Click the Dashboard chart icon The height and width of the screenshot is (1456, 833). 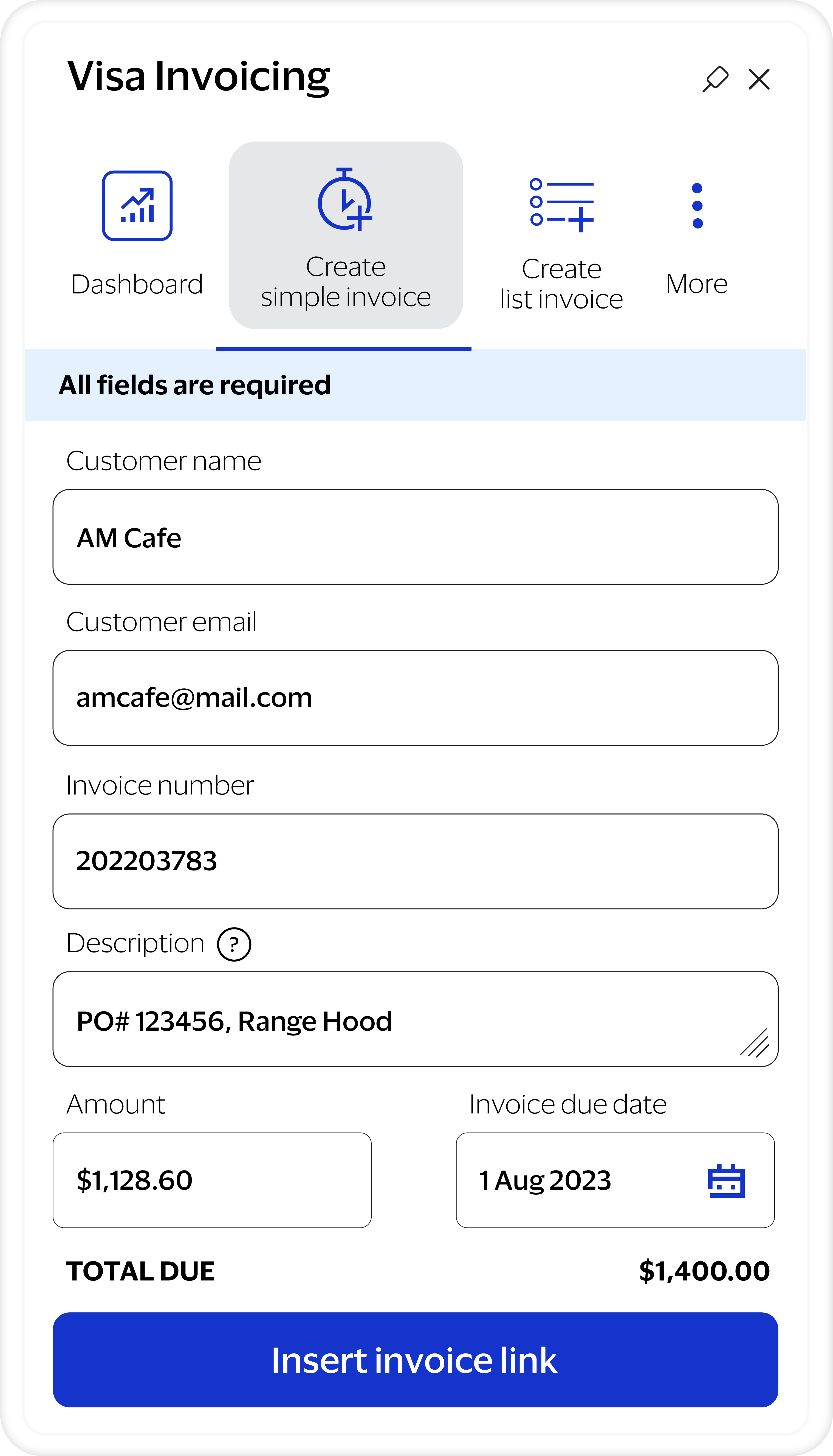point(137,206)
